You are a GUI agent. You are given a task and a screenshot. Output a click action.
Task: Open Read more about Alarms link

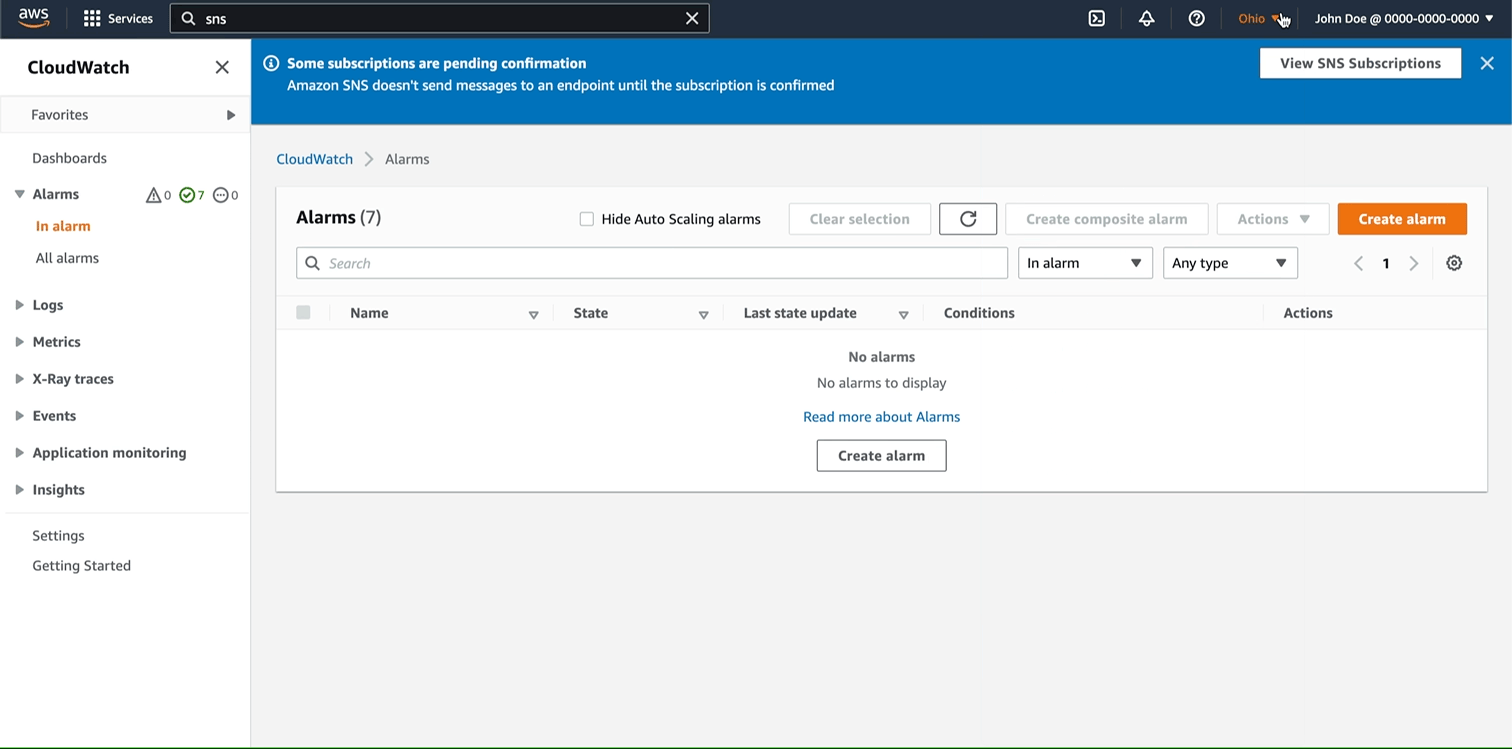(x=881, y=416)
